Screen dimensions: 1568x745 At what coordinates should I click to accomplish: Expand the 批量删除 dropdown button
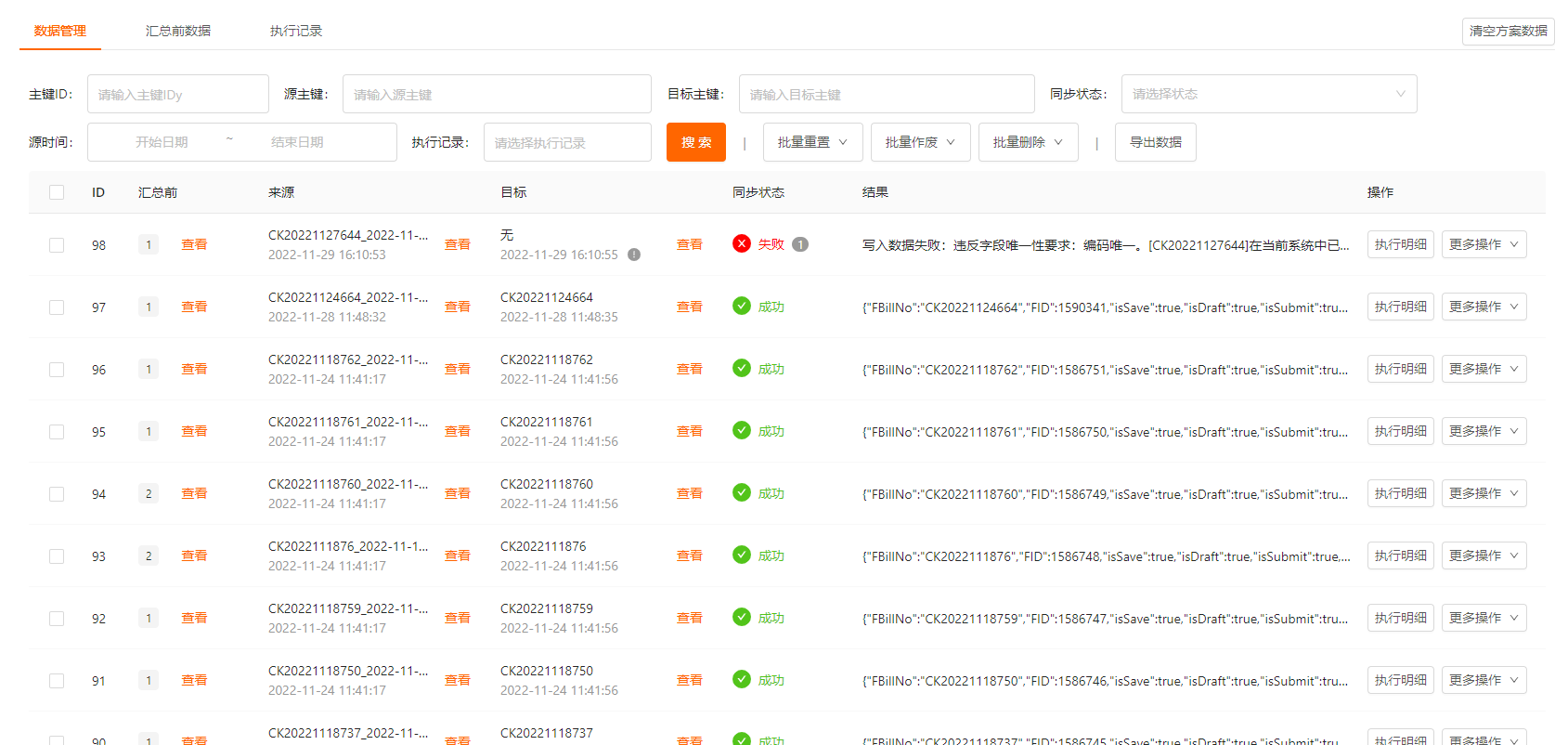click(x=1029, y=142)
